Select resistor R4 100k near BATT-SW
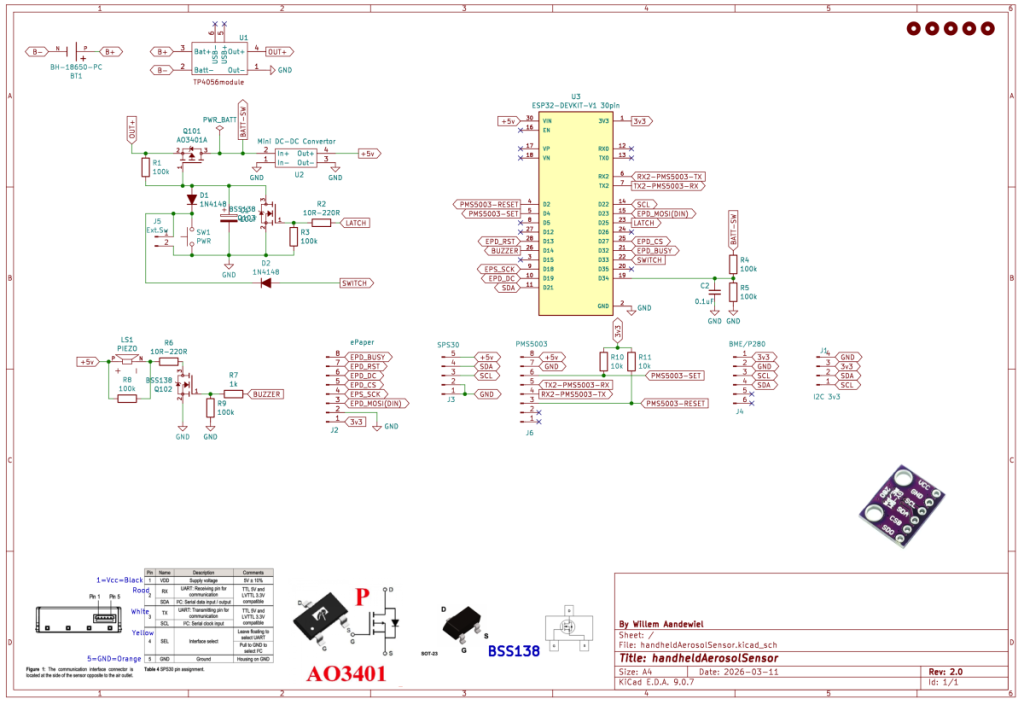Screen dimensions: 1024x705 (x=733, y=264)
